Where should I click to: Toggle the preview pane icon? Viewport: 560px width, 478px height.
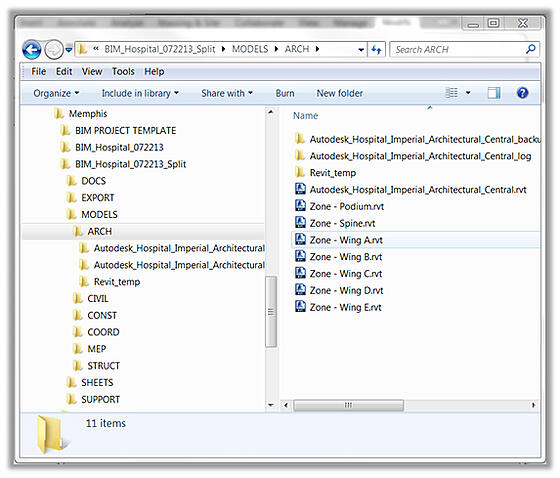coord(494,93)
